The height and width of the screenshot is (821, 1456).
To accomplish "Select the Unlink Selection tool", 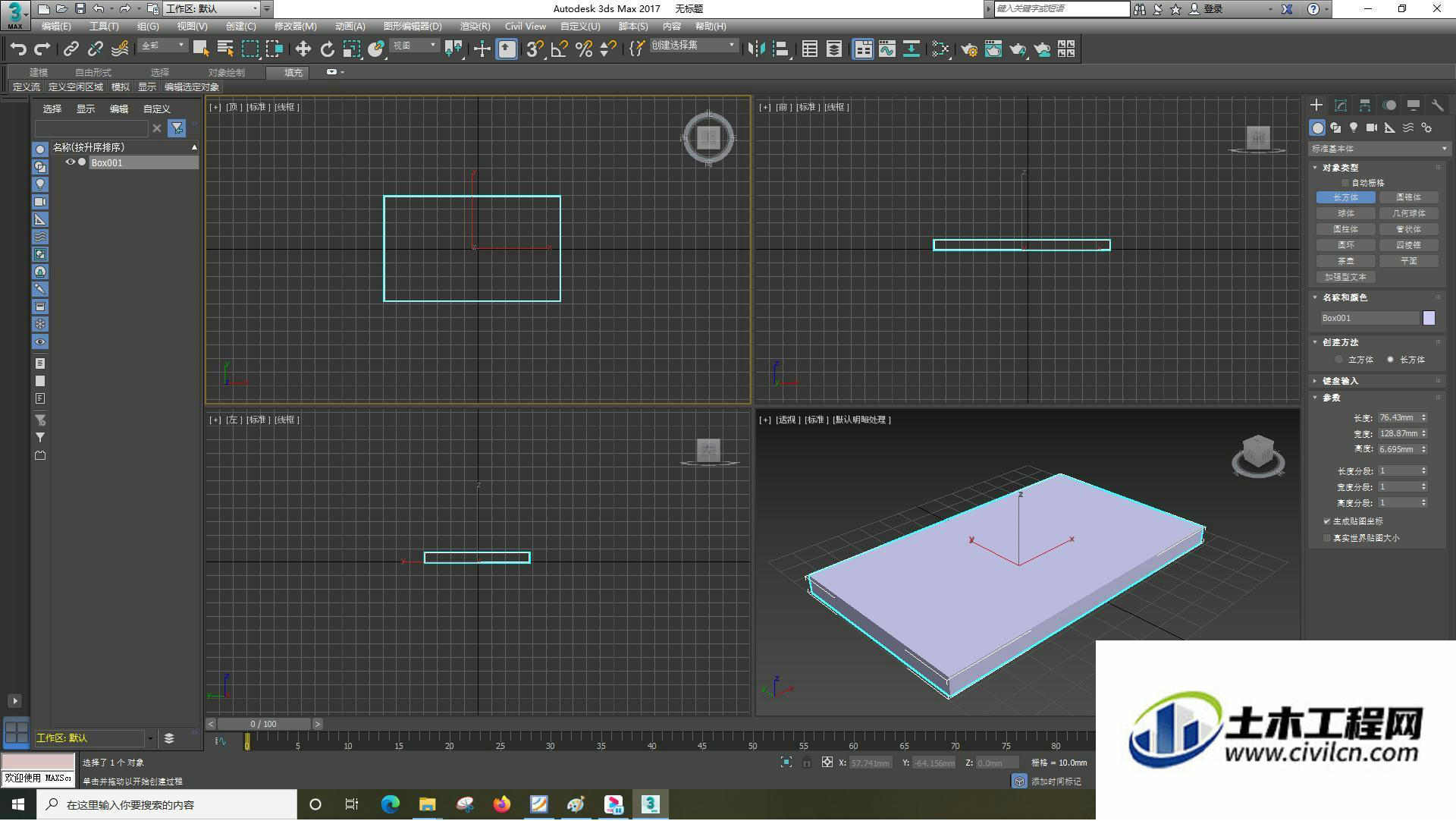I will (95, 49).
